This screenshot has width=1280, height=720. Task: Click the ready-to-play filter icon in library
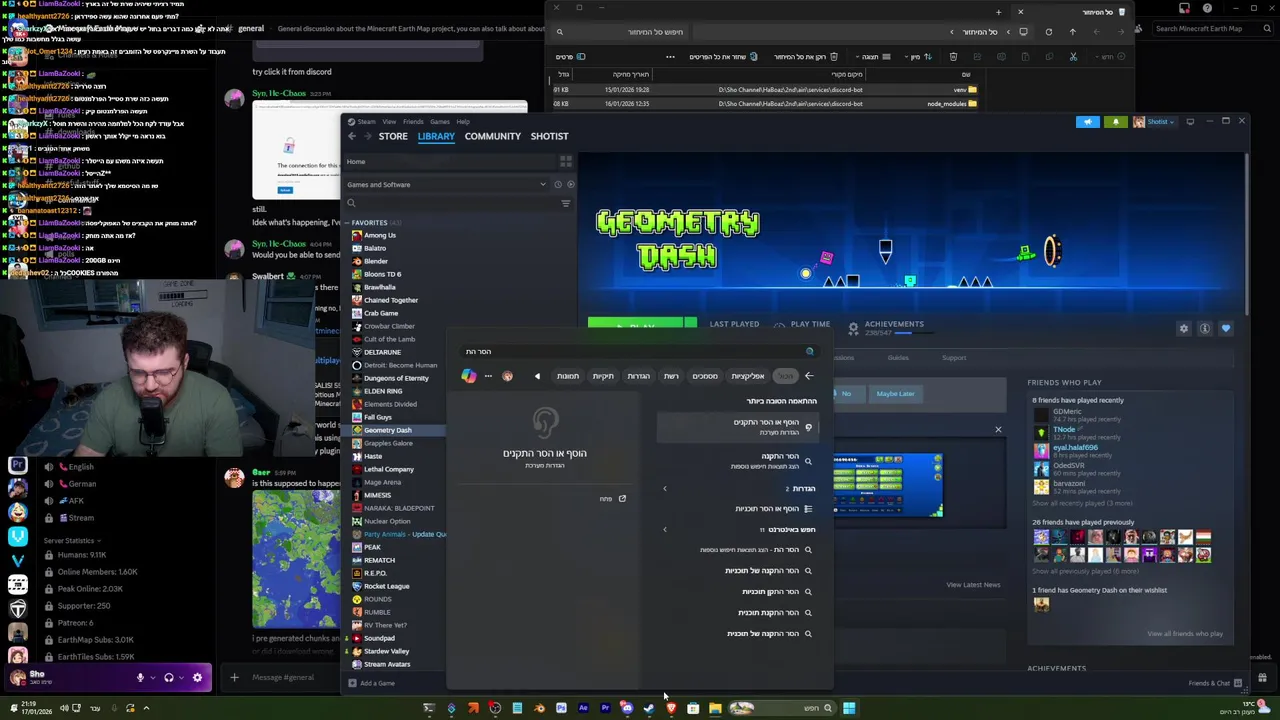(570, 184)
